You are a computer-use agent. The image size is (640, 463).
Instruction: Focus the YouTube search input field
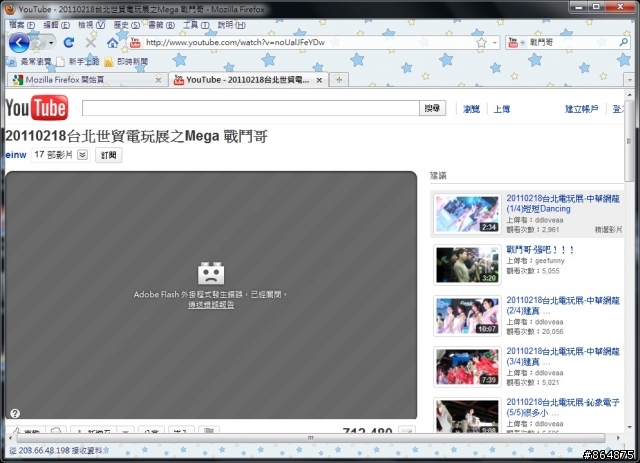coord(251,108)
